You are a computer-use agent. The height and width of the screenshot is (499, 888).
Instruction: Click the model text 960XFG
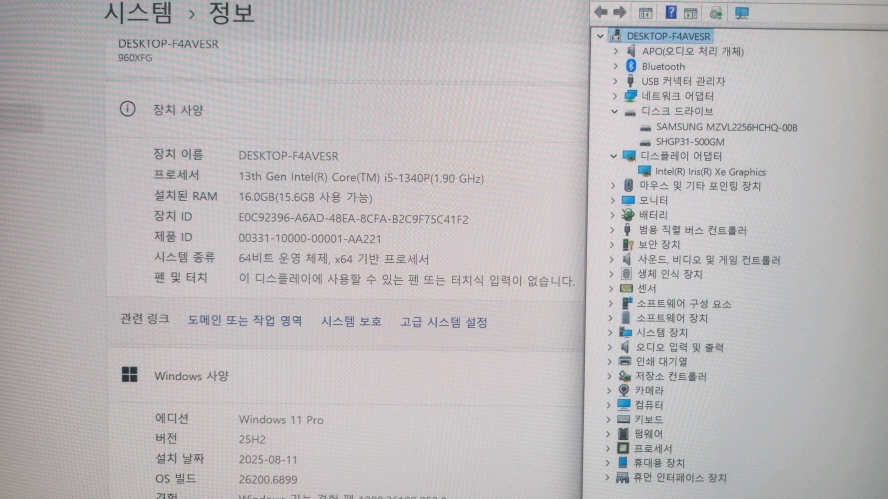click(135, 57)
